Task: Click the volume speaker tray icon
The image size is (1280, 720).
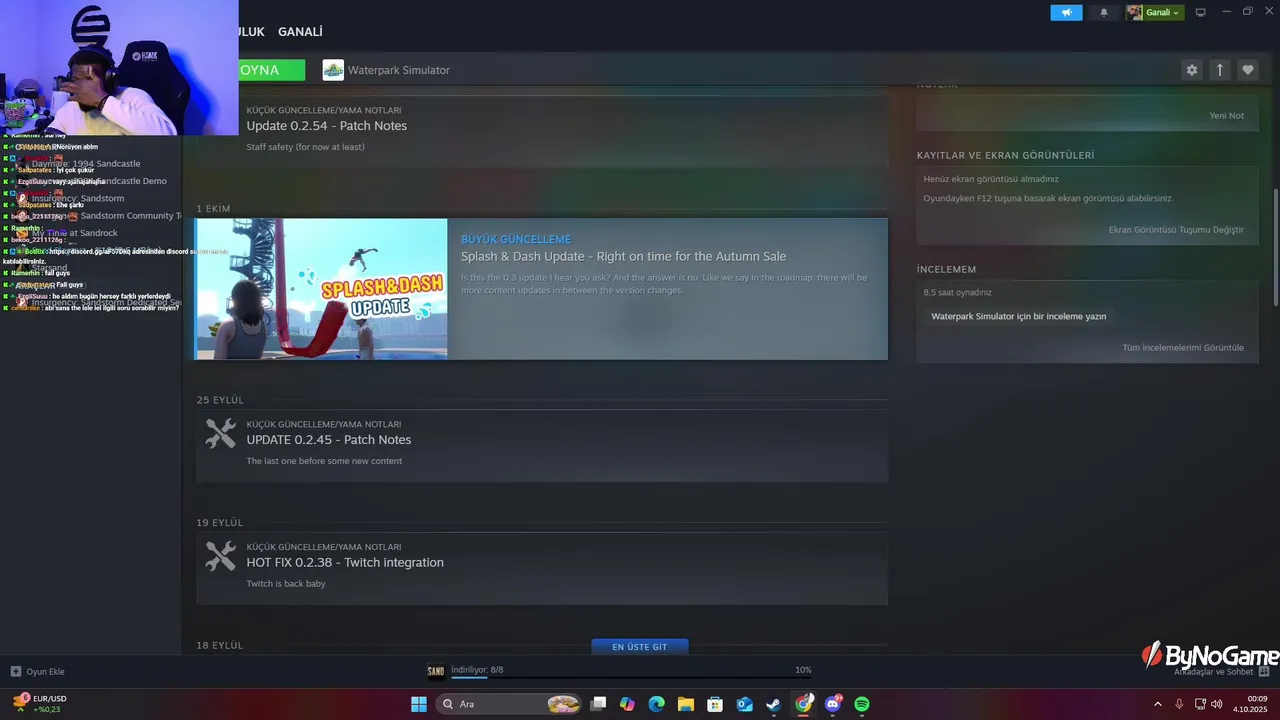Action: point(1217,704)
